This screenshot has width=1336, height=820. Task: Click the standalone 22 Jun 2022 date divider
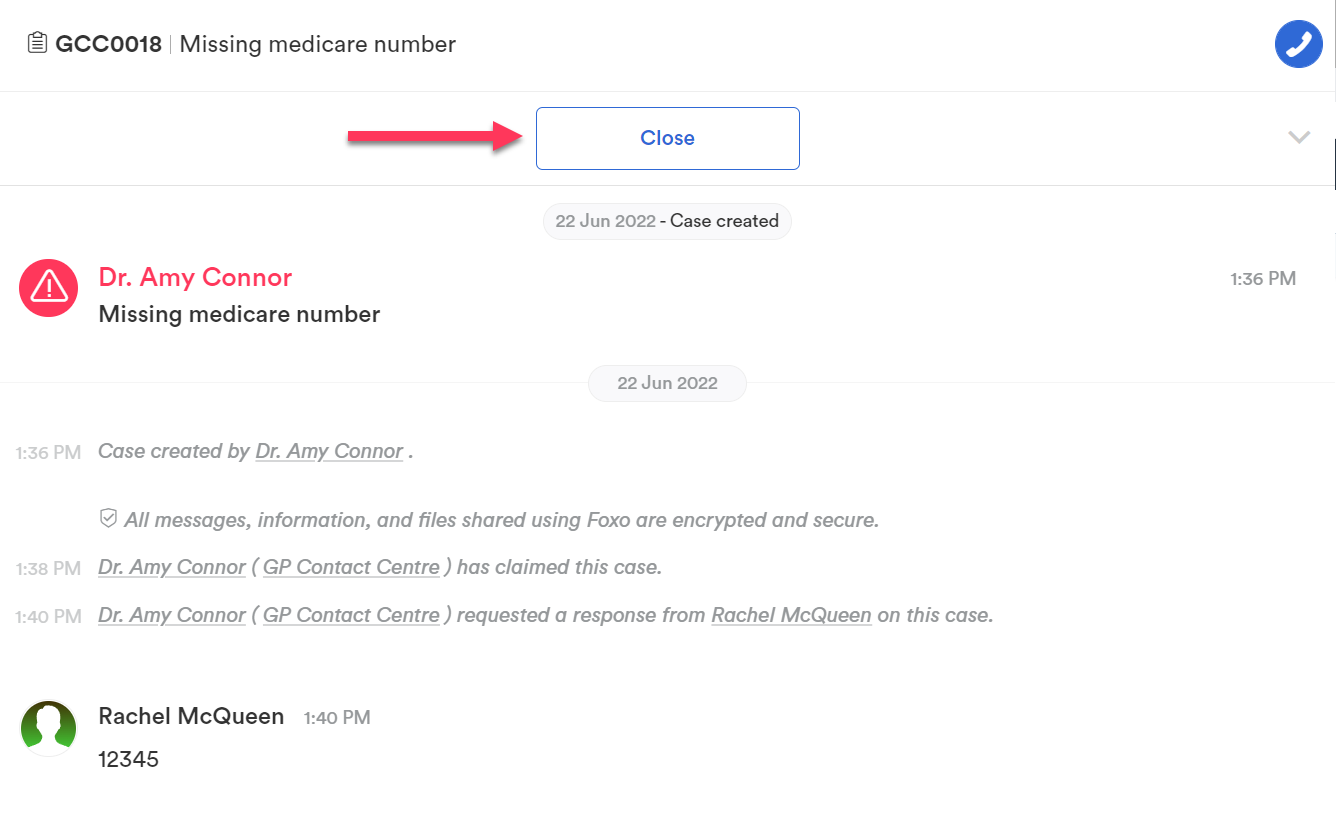667,383
